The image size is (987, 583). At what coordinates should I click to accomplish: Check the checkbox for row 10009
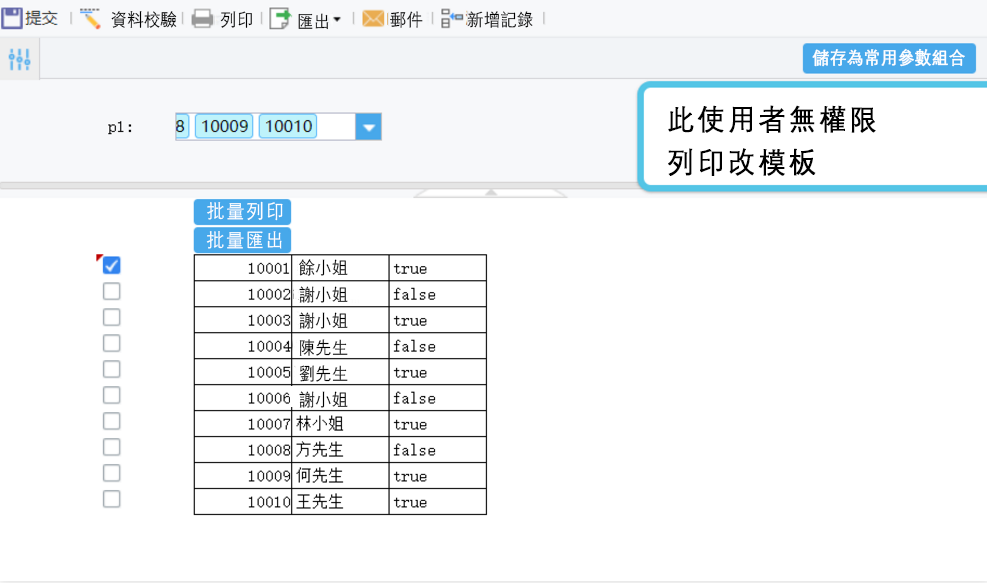point(111,473)
